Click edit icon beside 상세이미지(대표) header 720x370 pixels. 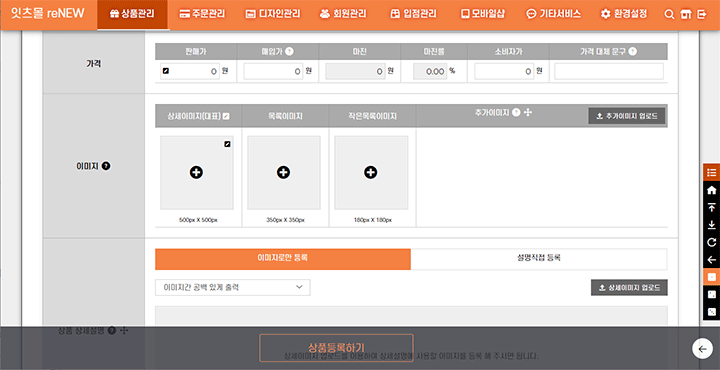226,116
